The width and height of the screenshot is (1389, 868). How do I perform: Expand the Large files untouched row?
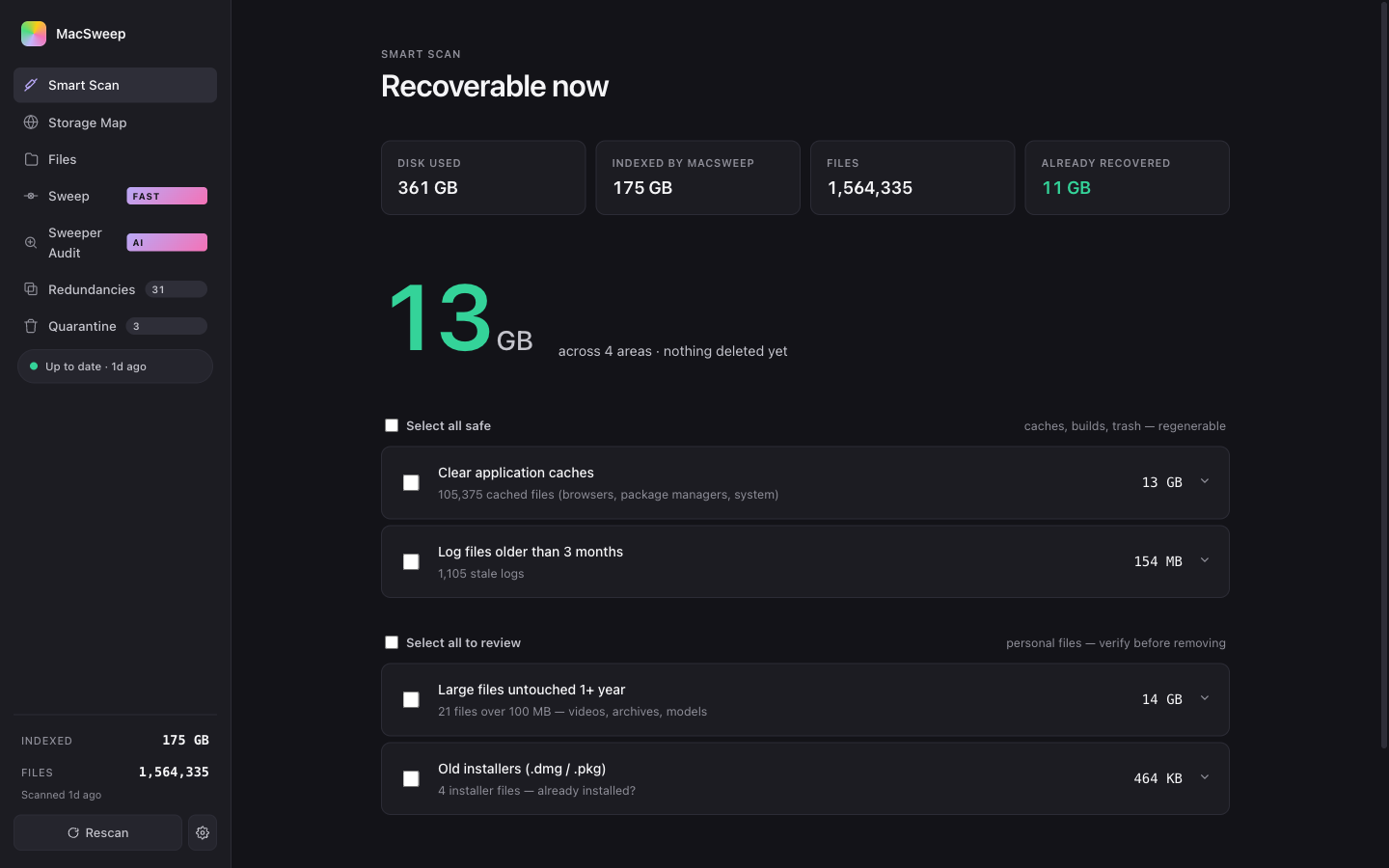pos(1205,698)
